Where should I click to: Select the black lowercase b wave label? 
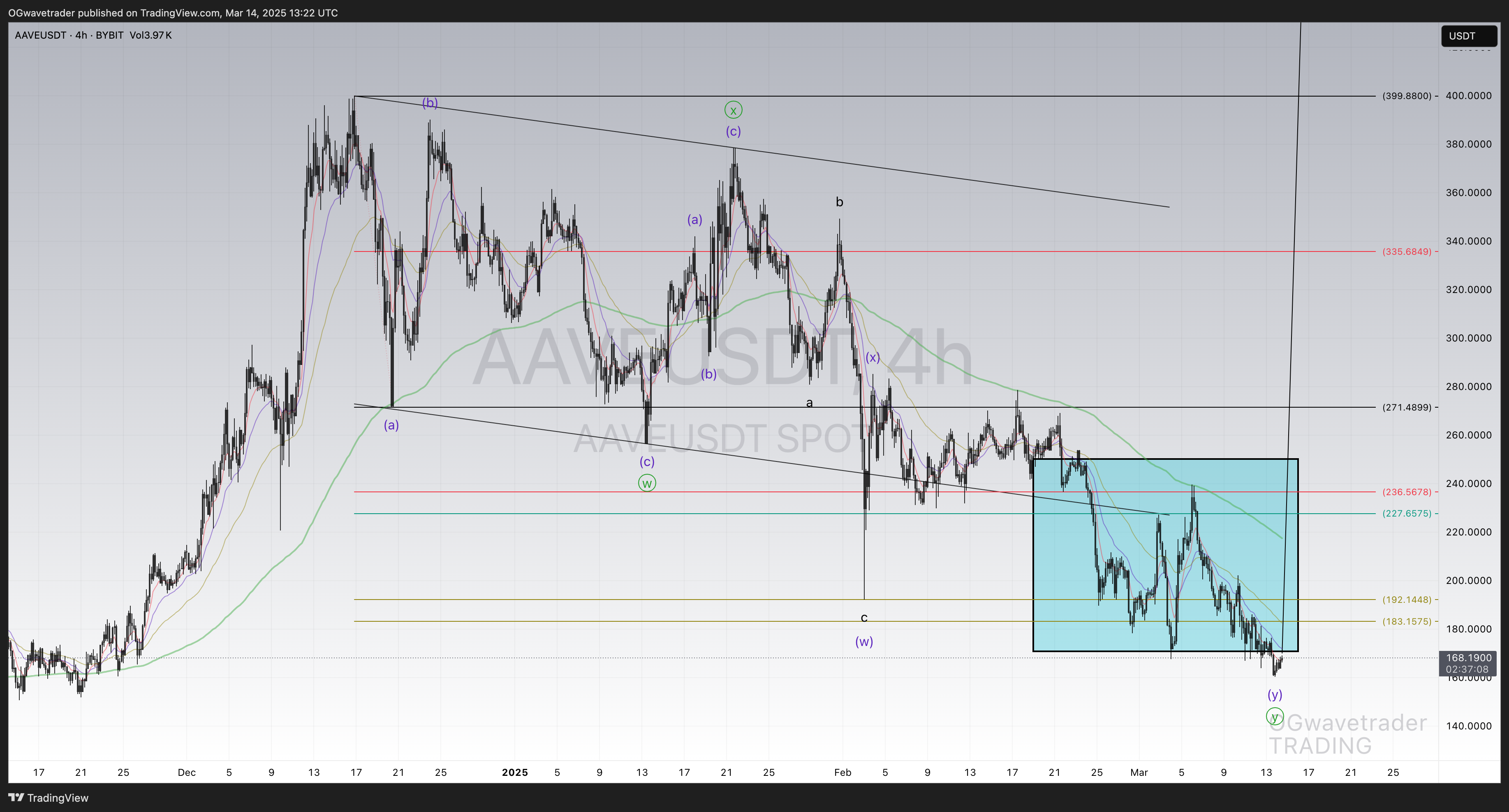click(x=840, y=202)
